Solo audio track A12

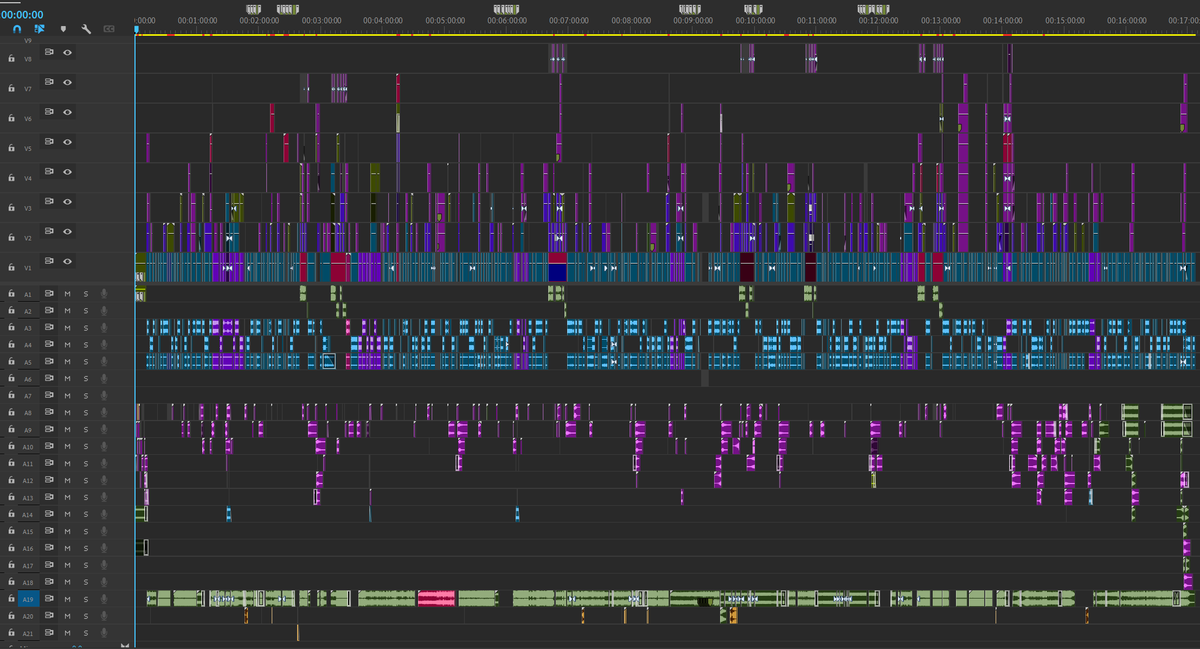click(86, 480)
